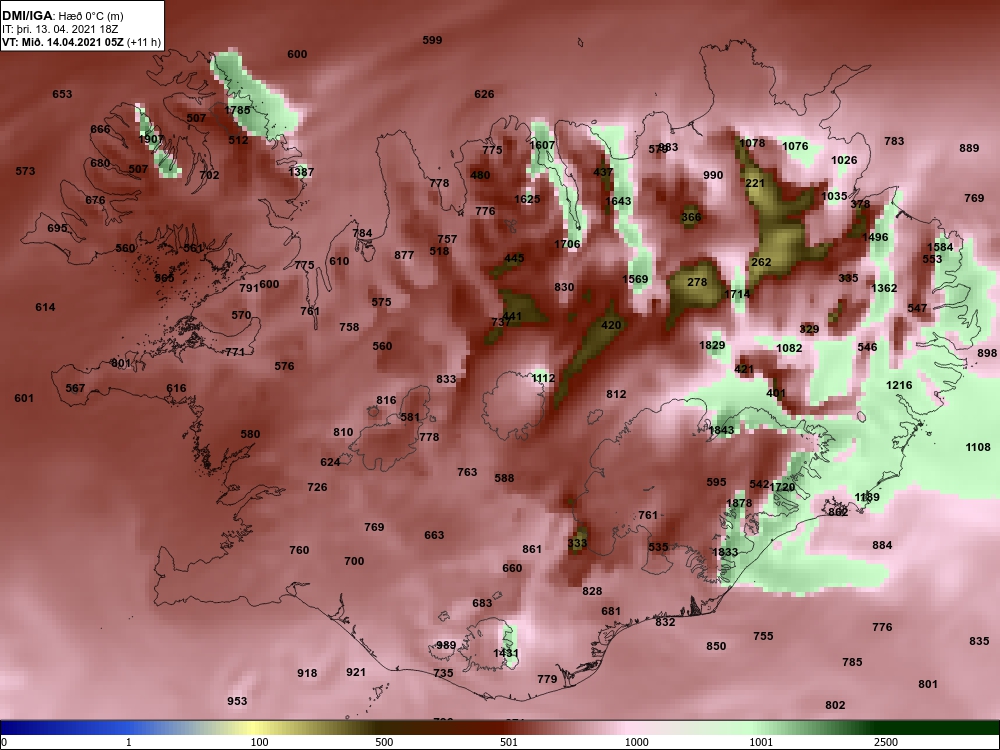1000x750 pixels.
Task: Click the 663 value in the southwest
Action: tap(434, 535)
